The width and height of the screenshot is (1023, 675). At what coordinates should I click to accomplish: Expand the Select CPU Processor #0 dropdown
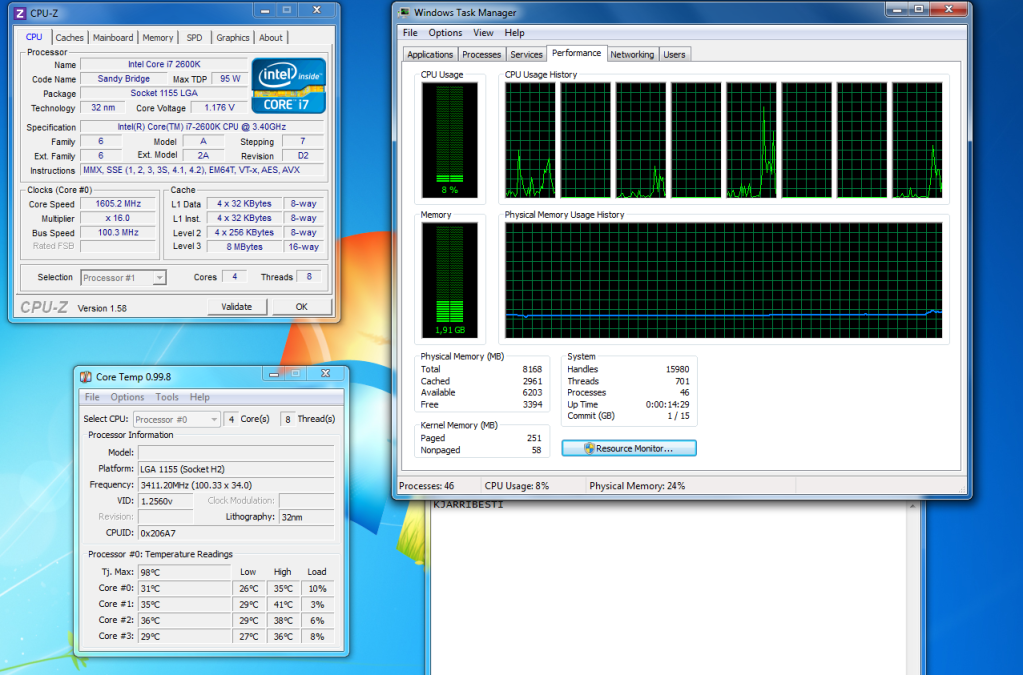tap(176, 419)
